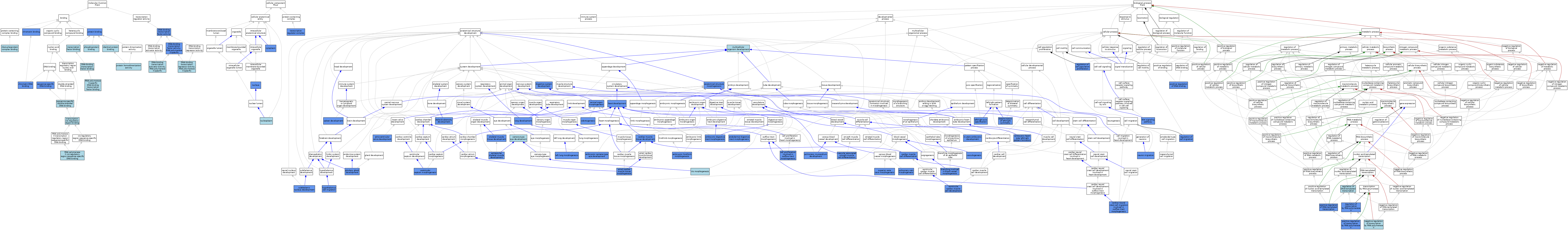Select the 'multicellular organism development' light blue node
The image size is (1568, 230).
(738, 48)
